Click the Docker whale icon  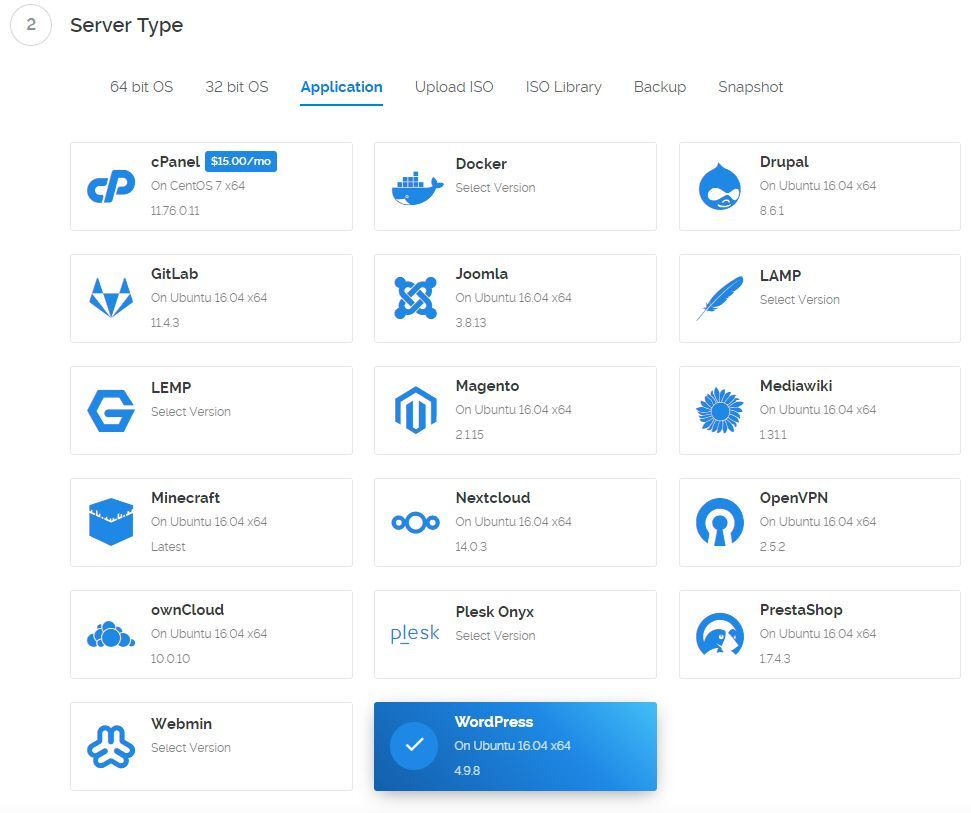(417, 189)
